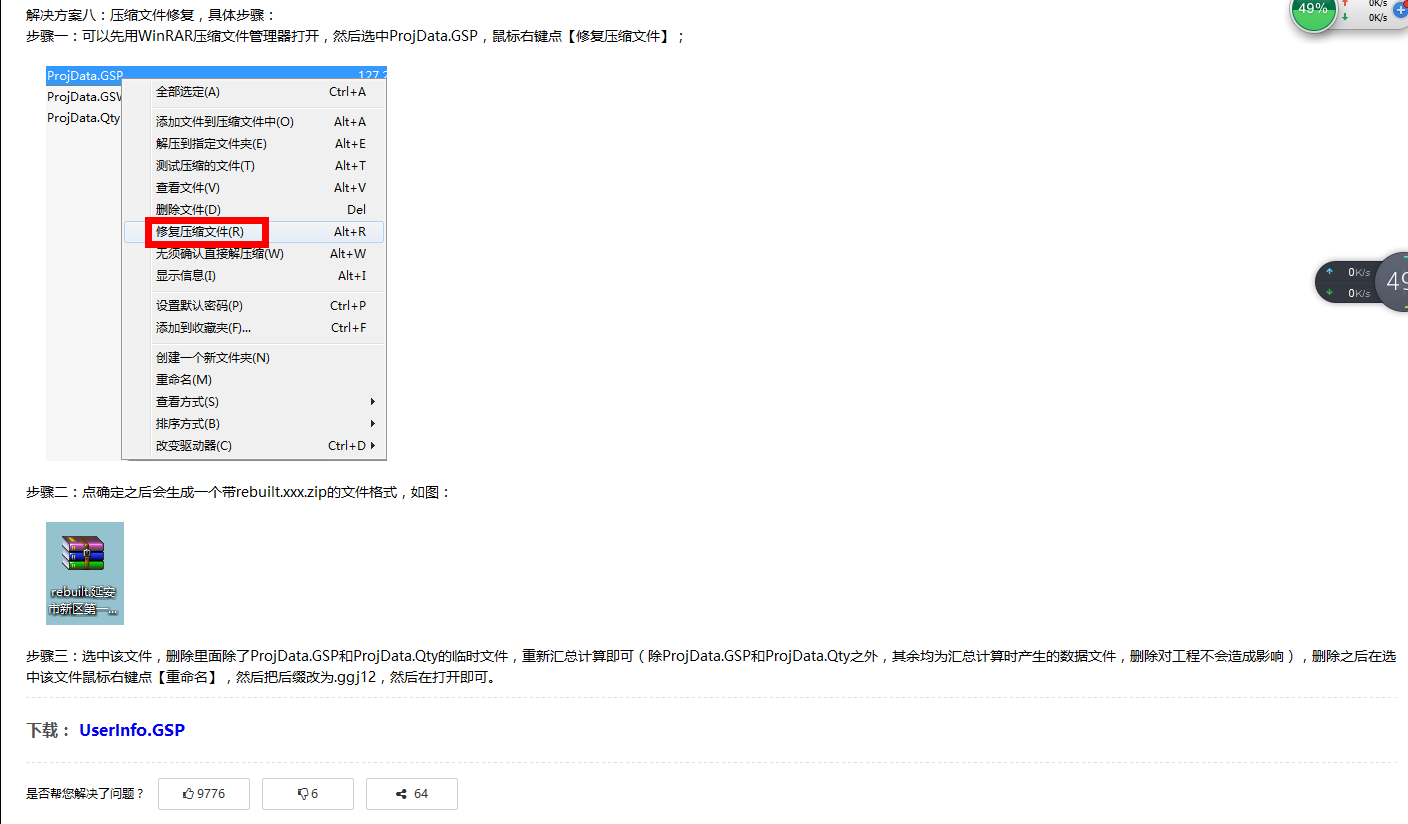Select 测试压缩的文件(T) menu entry
This screenshot has height=824, width=1408.
(x=254, y=166)
